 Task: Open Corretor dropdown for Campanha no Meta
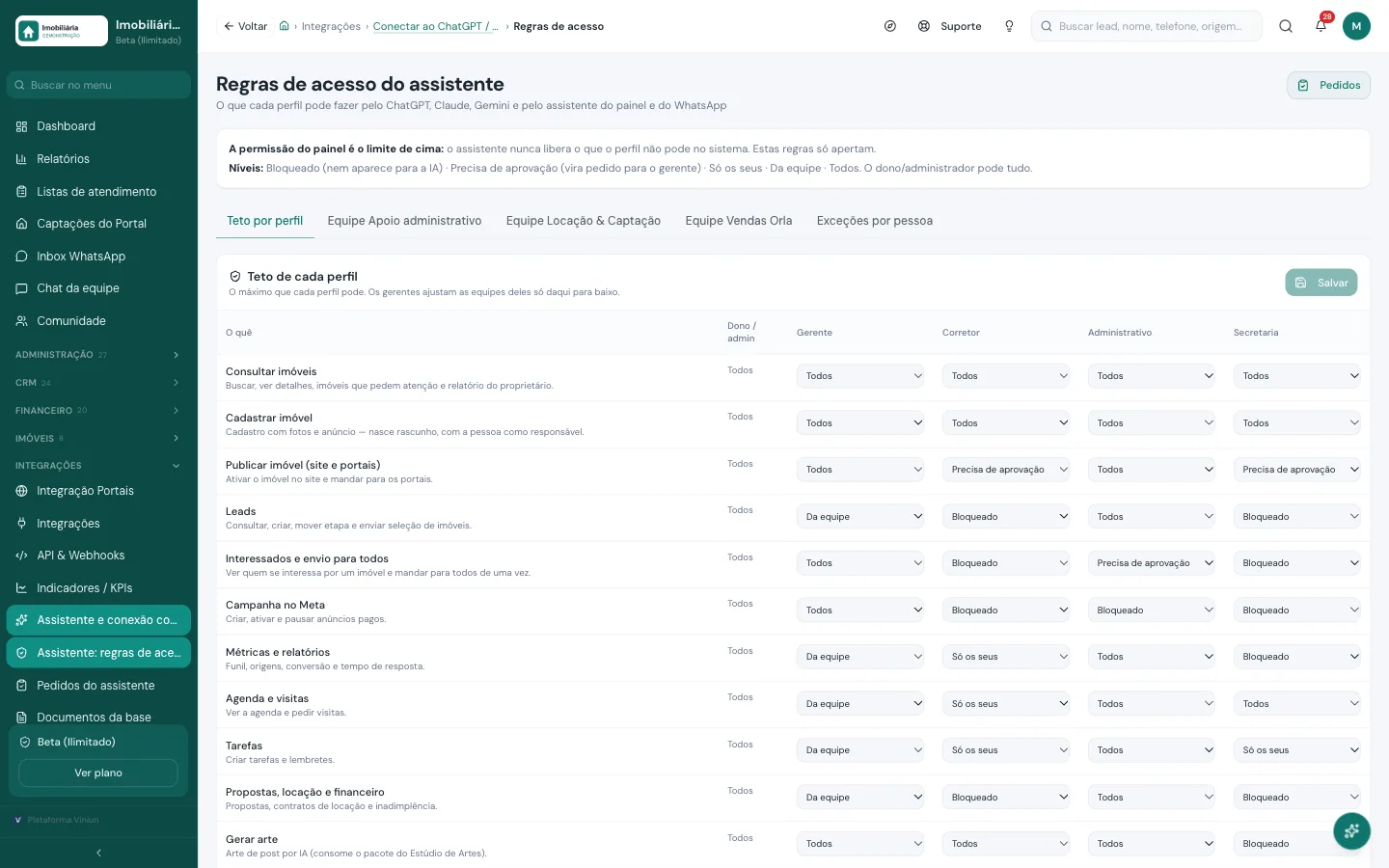tap(1007, 610)
